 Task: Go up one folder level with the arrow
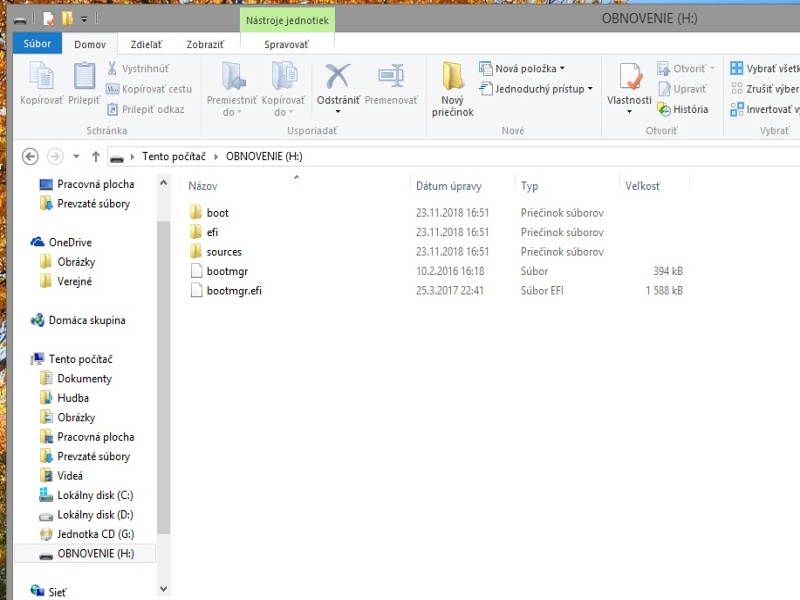(x=96, y=156)
